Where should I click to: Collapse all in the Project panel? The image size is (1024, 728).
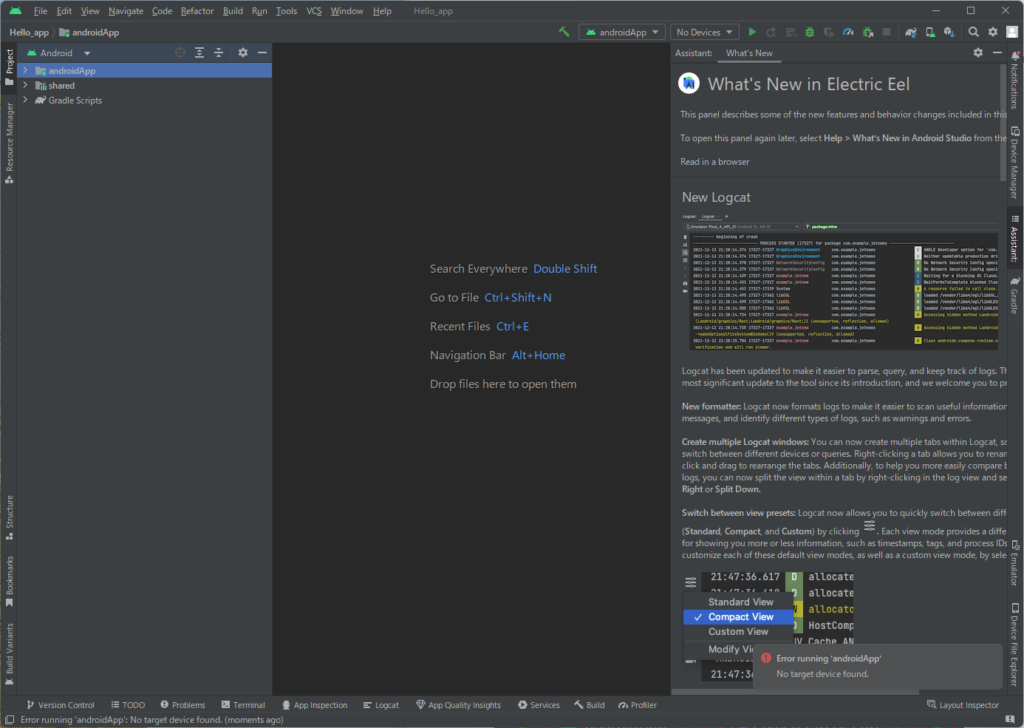(x=219, y=53)
